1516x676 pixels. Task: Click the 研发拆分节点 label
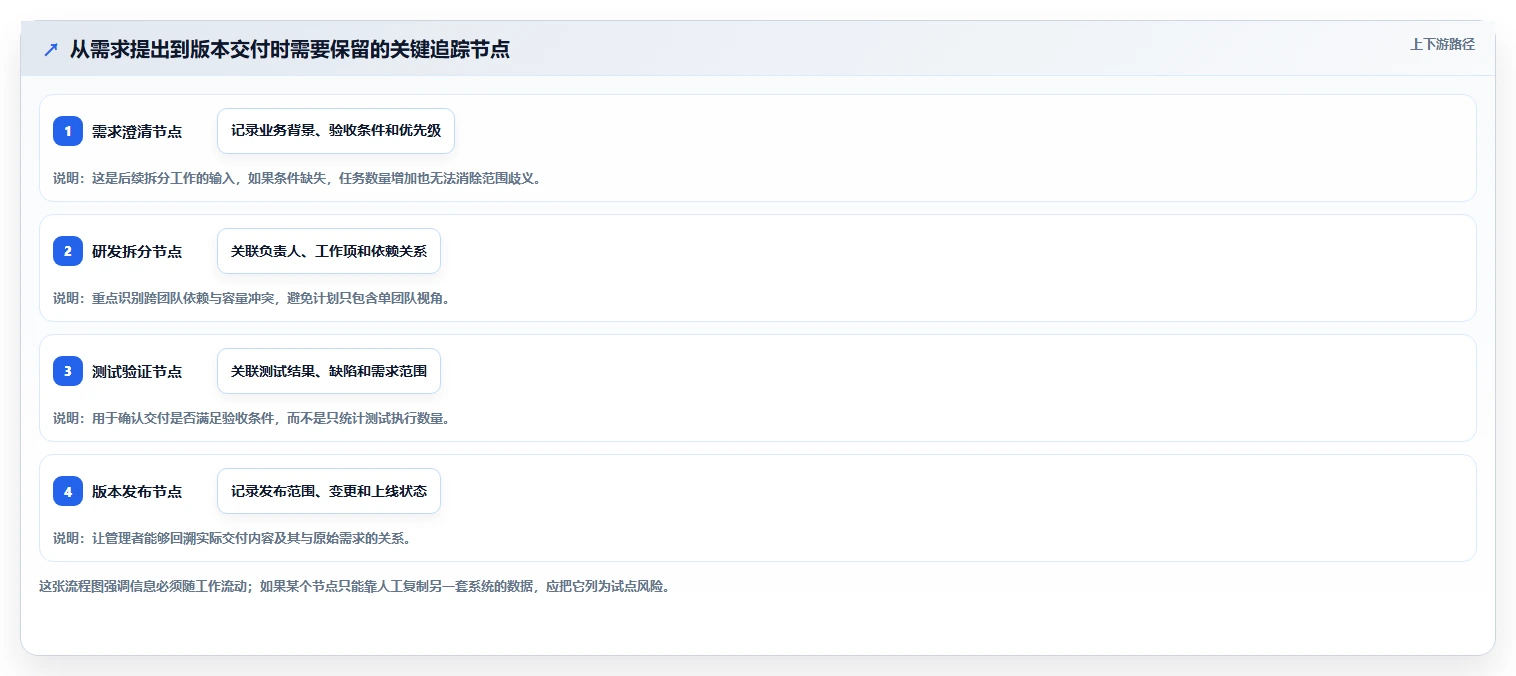pos(137,251)
